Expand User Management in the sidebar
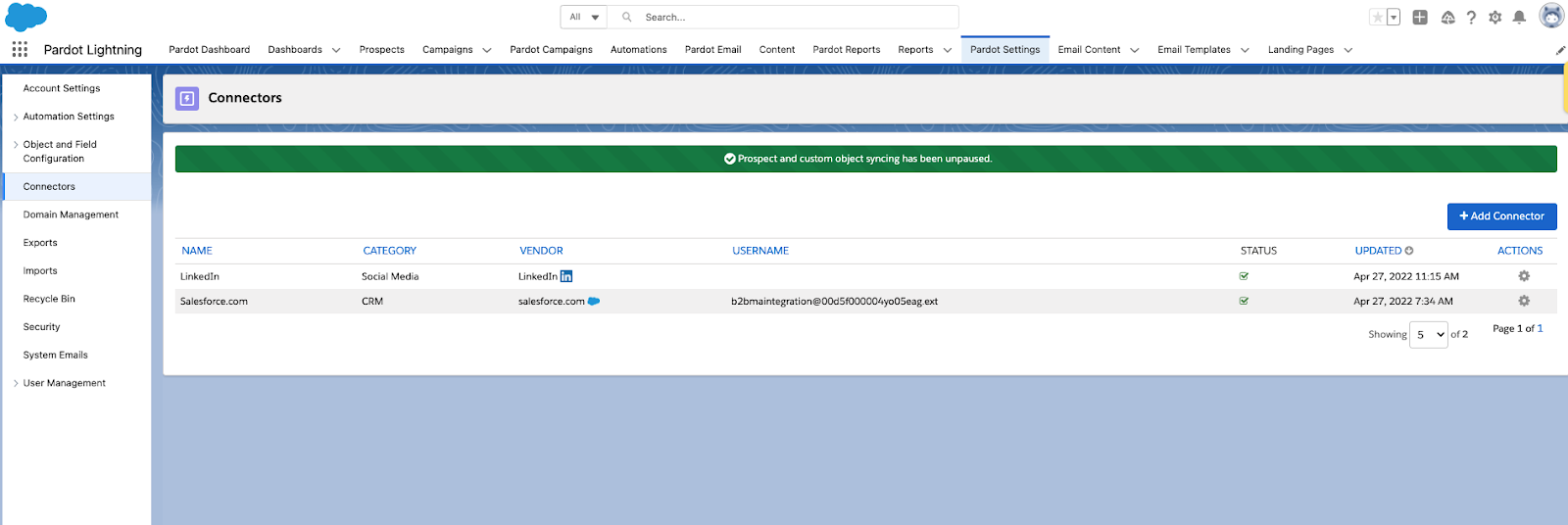This screenshot has height=525, width=1568. (x=16, y=384)
